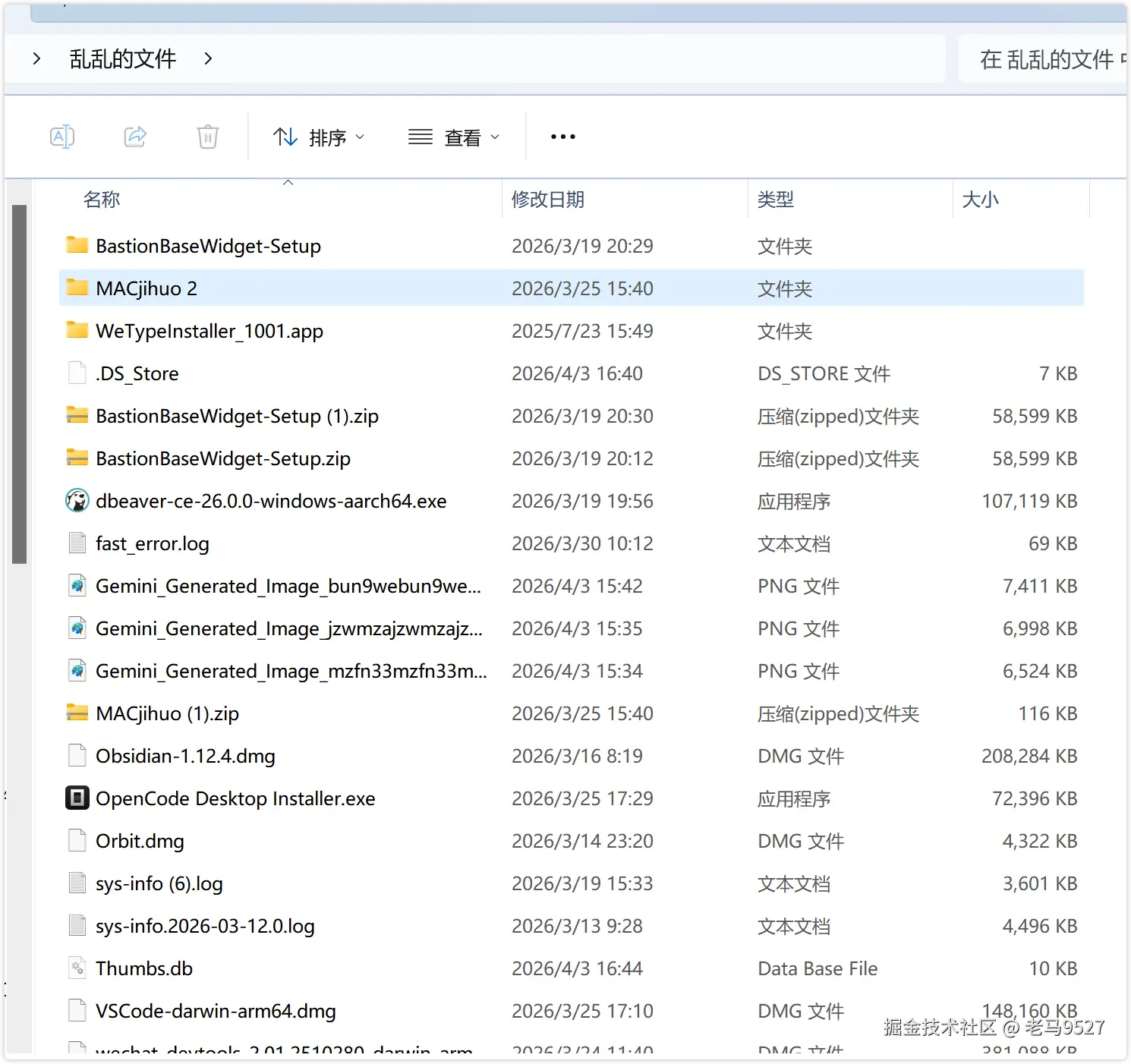
Task: Open the three-dots more options menu
Action: (562, 137)
